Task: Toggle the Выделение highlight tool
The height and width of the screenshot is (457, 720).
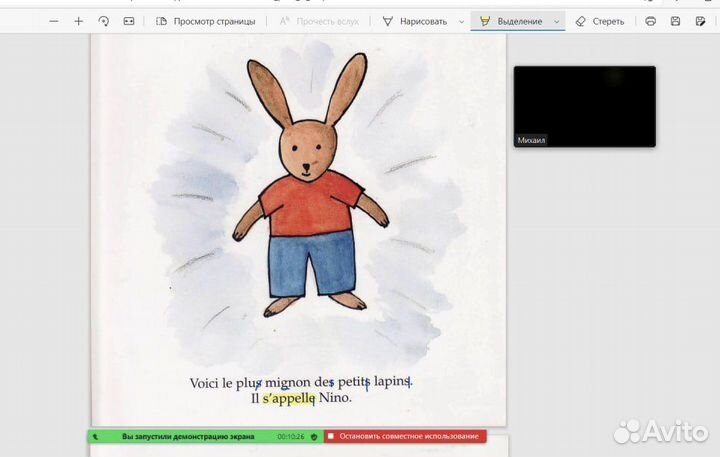Action: coord(511,21)
